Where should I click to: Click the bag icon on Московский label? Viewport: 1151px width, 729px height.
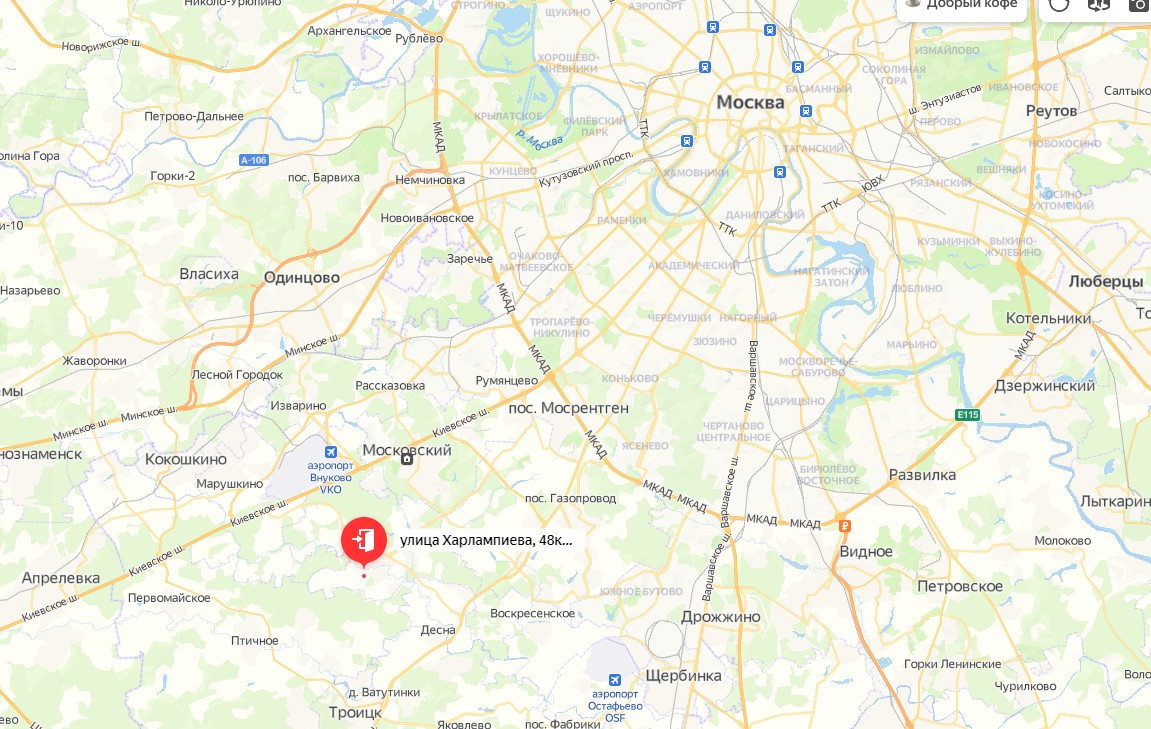pos(407,460)
